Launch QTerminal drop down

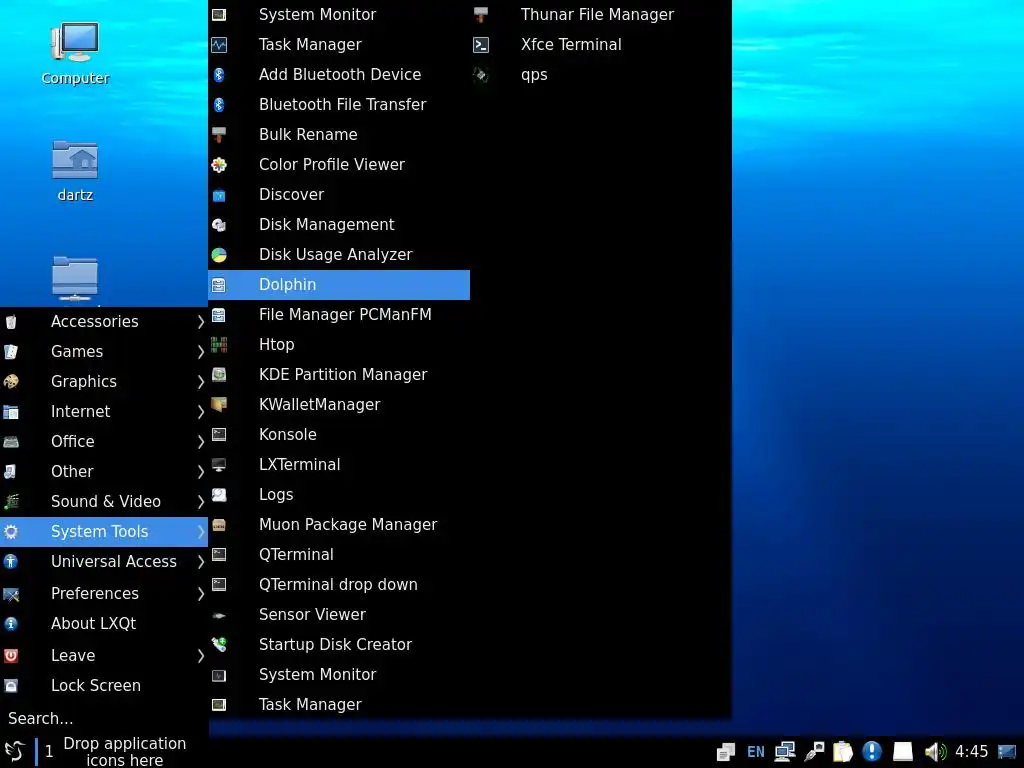tap(339, 584)
